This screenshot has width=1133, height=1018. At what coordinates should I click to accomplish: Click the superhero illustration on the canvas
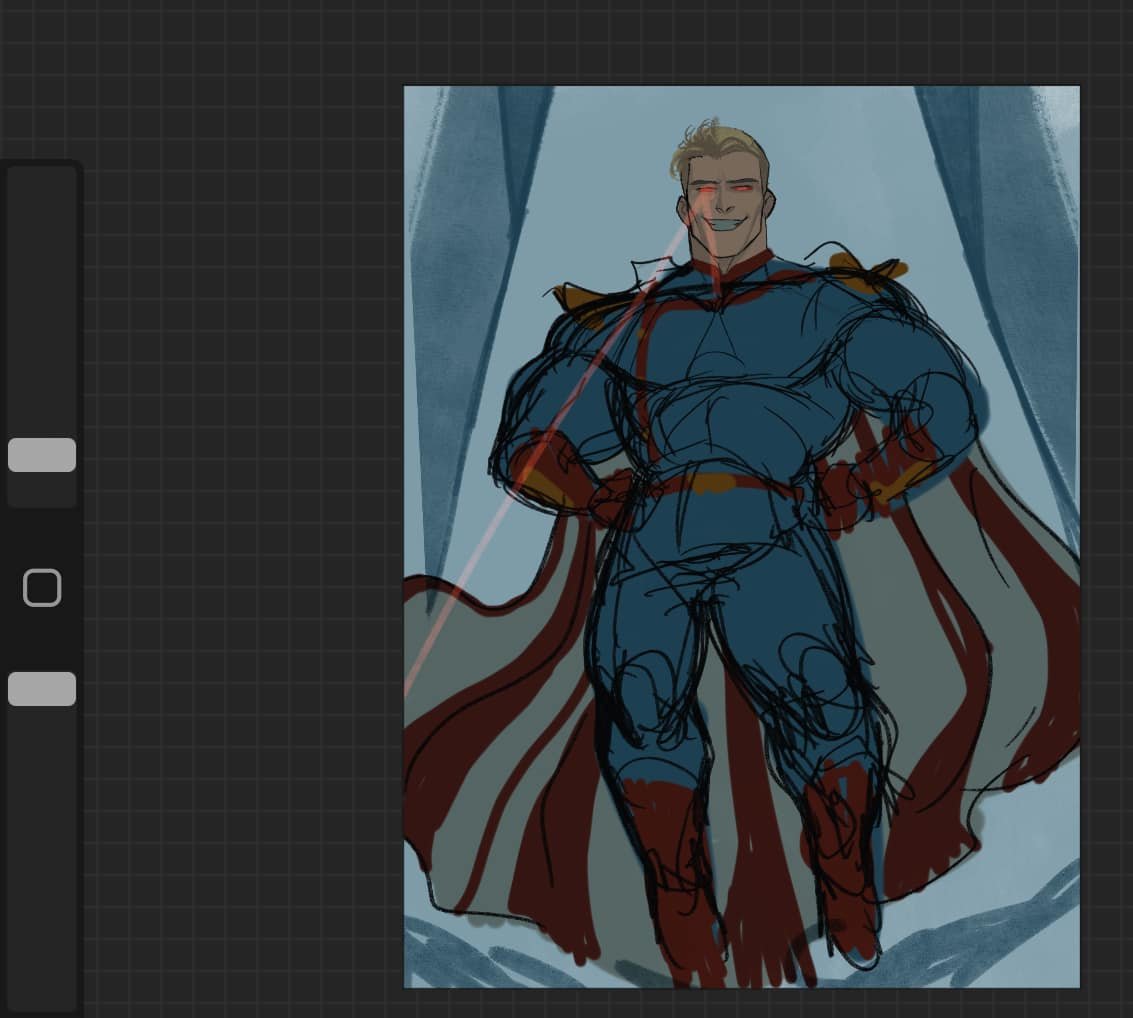point(741,537)
